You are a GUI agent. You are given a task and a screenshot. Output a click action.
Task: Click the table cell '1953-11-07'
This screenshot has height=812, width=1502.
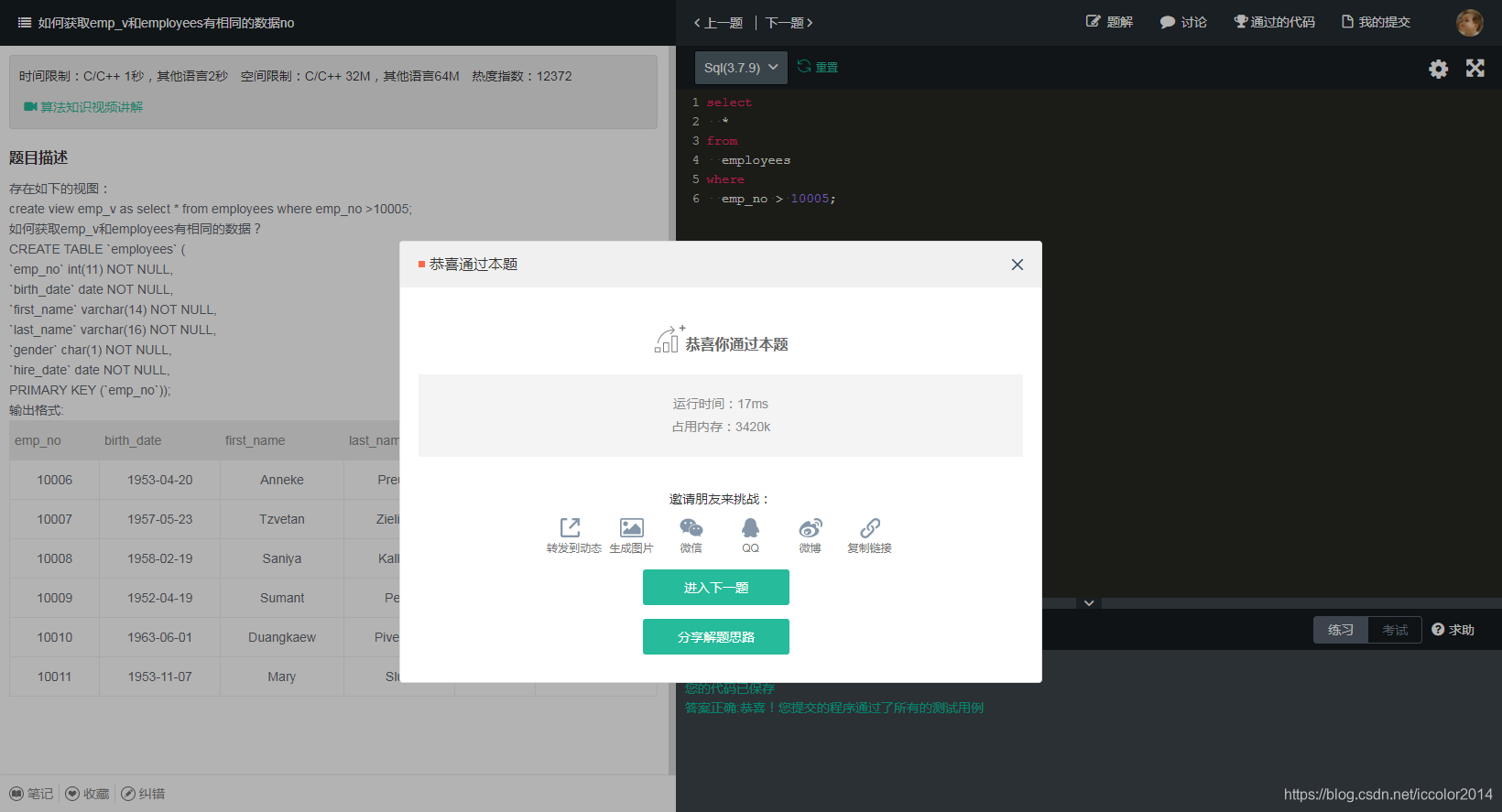(160, 677)
